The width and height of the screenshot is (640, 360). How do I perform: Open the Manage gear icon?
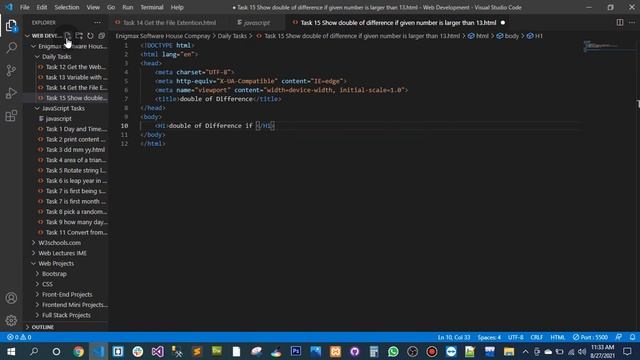[x=11, y=320]
